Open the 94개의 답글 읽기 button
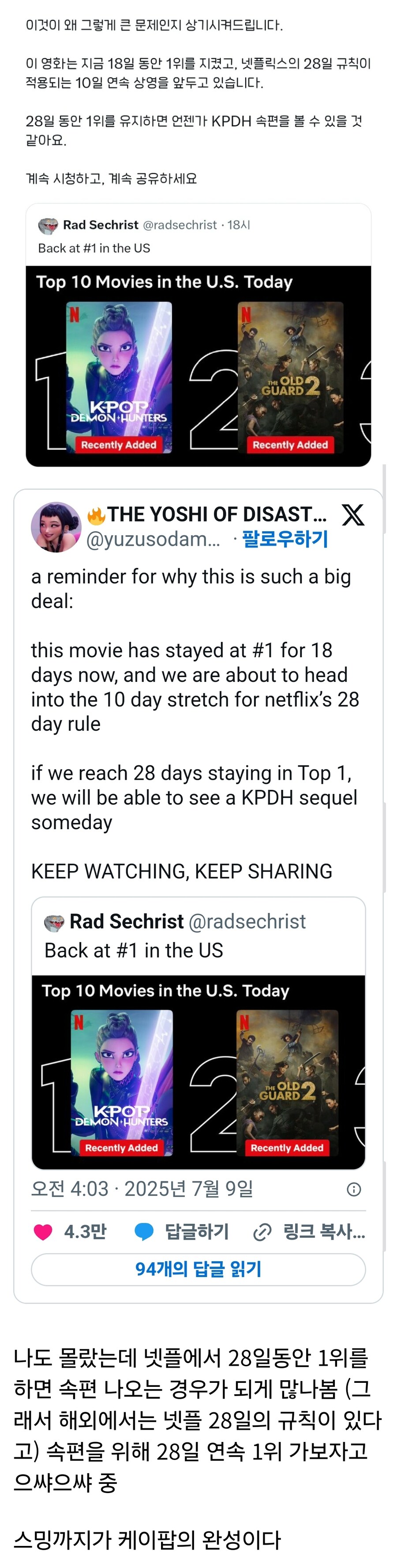Screen dimensions: 397x1568 [198, 1269]
